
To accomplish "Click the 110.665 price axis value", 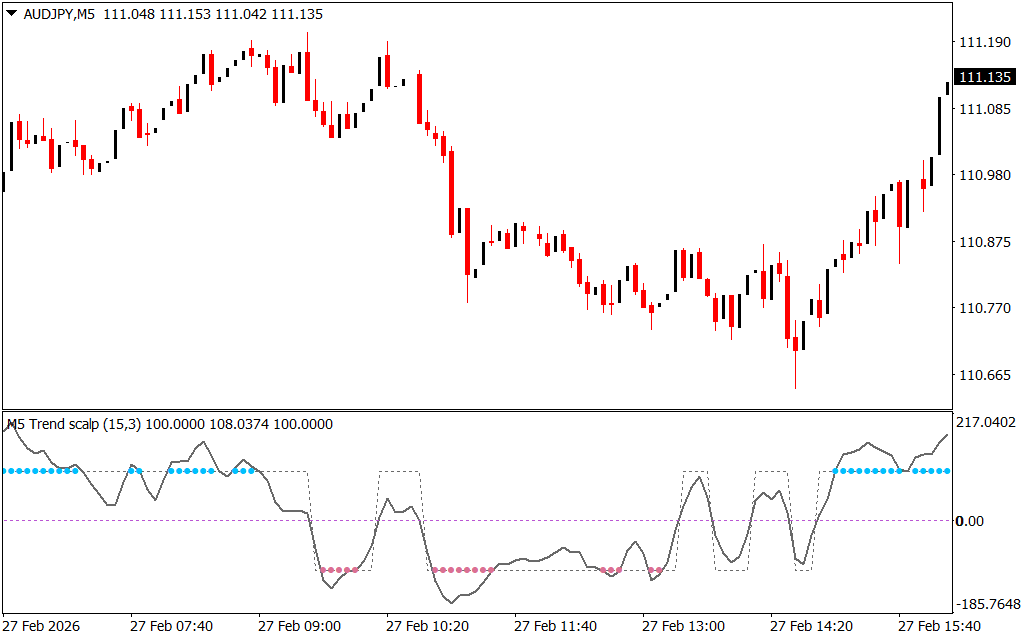I will (983, 375).
